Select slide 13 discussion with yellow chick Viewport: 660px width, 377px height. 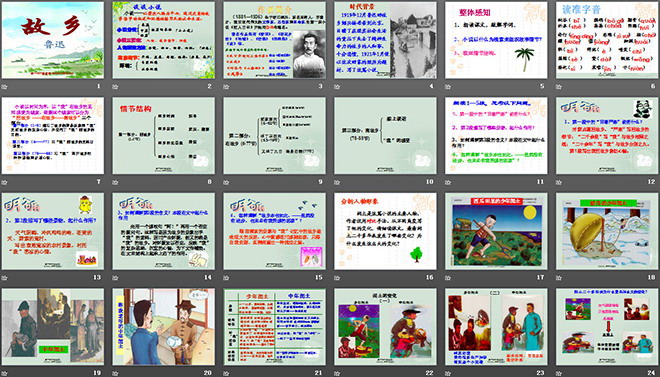tap(53, 231)
